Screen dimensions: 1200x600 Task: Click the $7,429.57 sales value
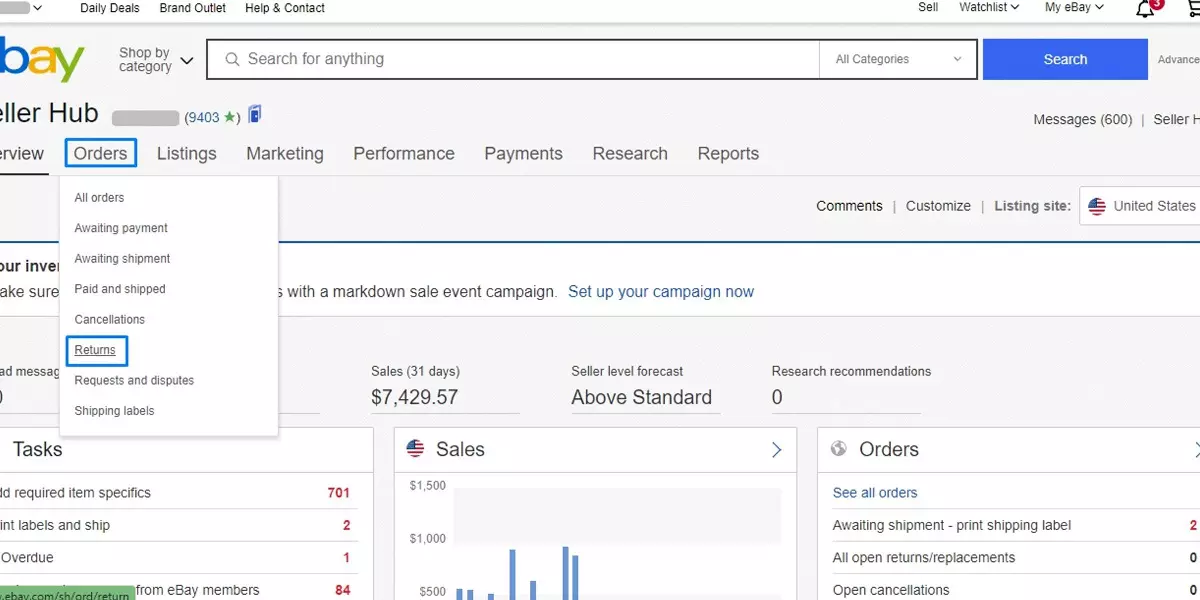414,397
